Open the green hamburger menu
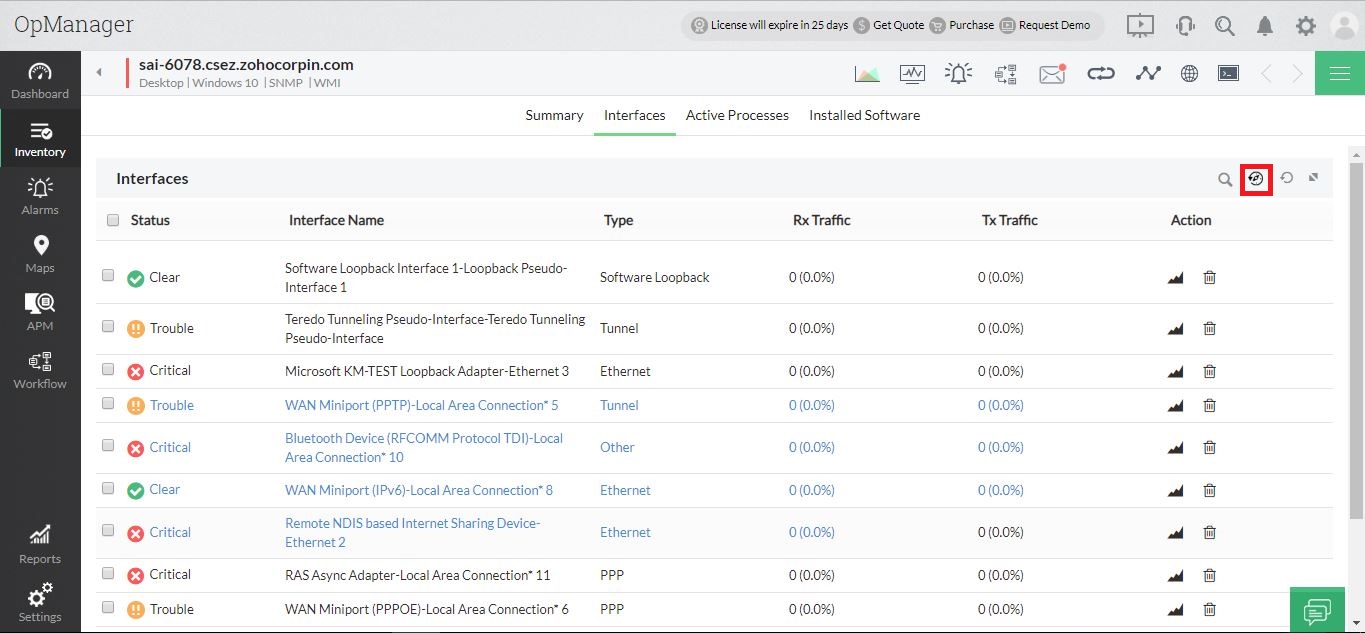 pos(1339,73)
